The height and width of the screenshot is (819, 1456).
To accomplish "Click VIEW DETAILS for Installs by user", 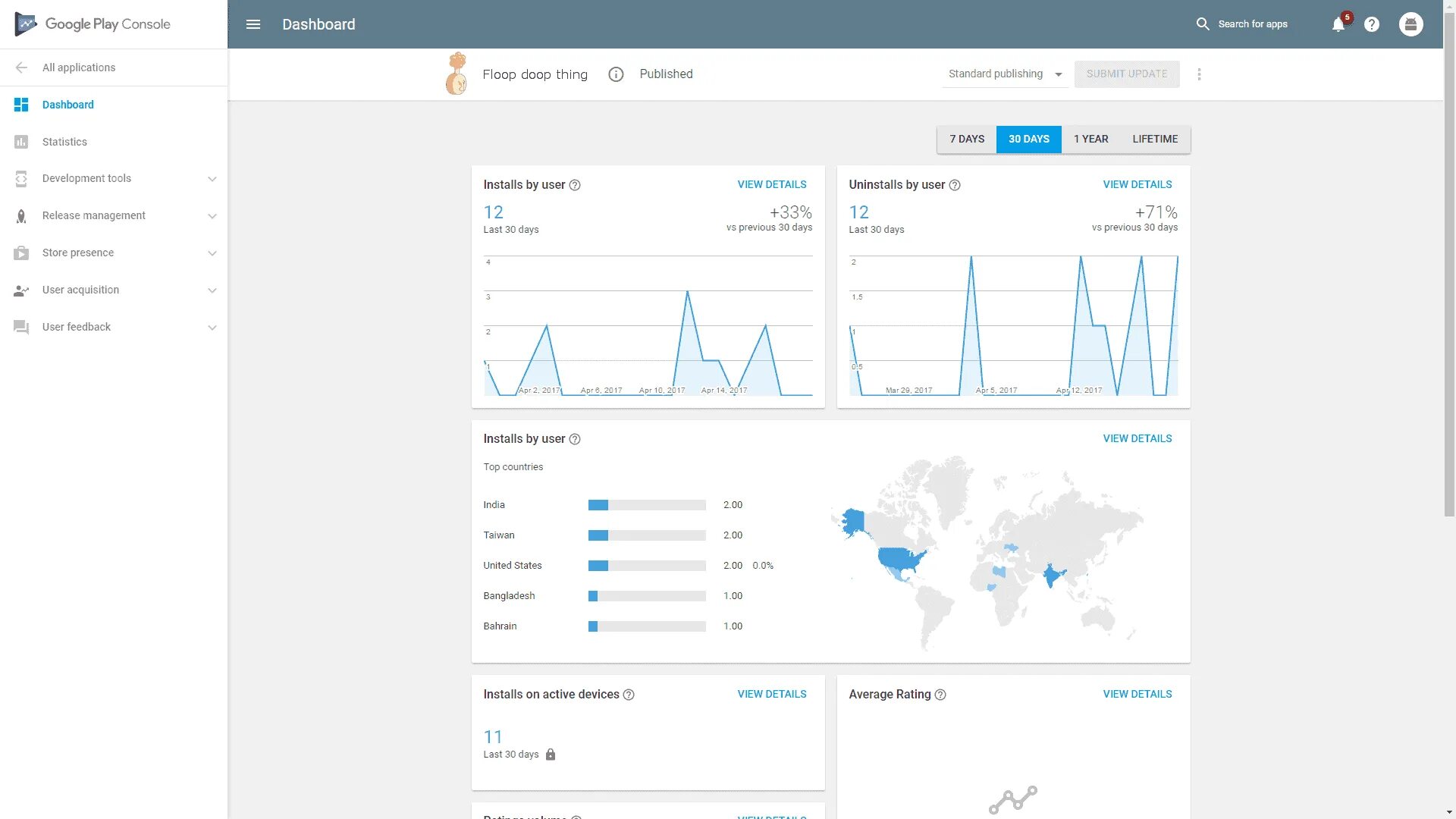I will [772, 184].
